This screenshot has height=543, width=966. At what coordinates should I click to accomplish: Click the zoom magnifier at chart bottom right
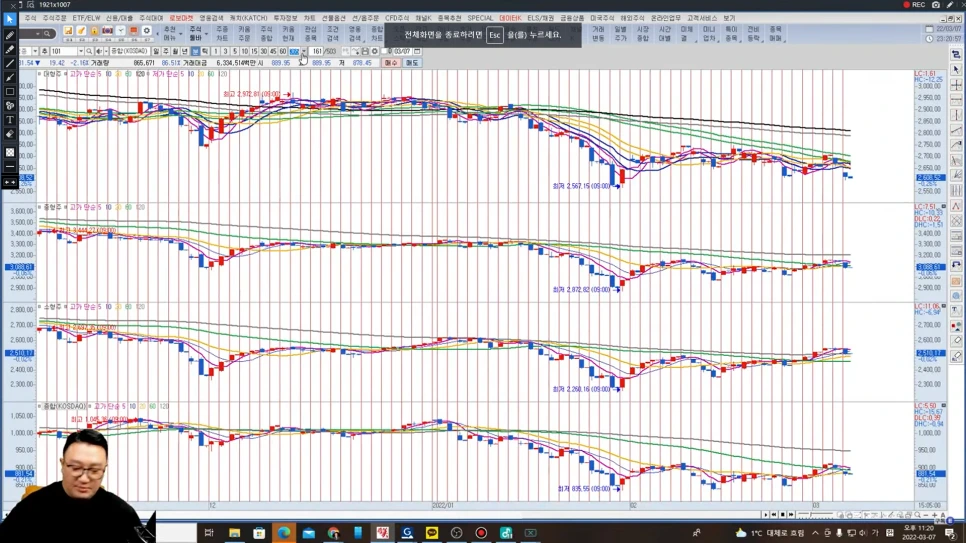coord(917,515)
